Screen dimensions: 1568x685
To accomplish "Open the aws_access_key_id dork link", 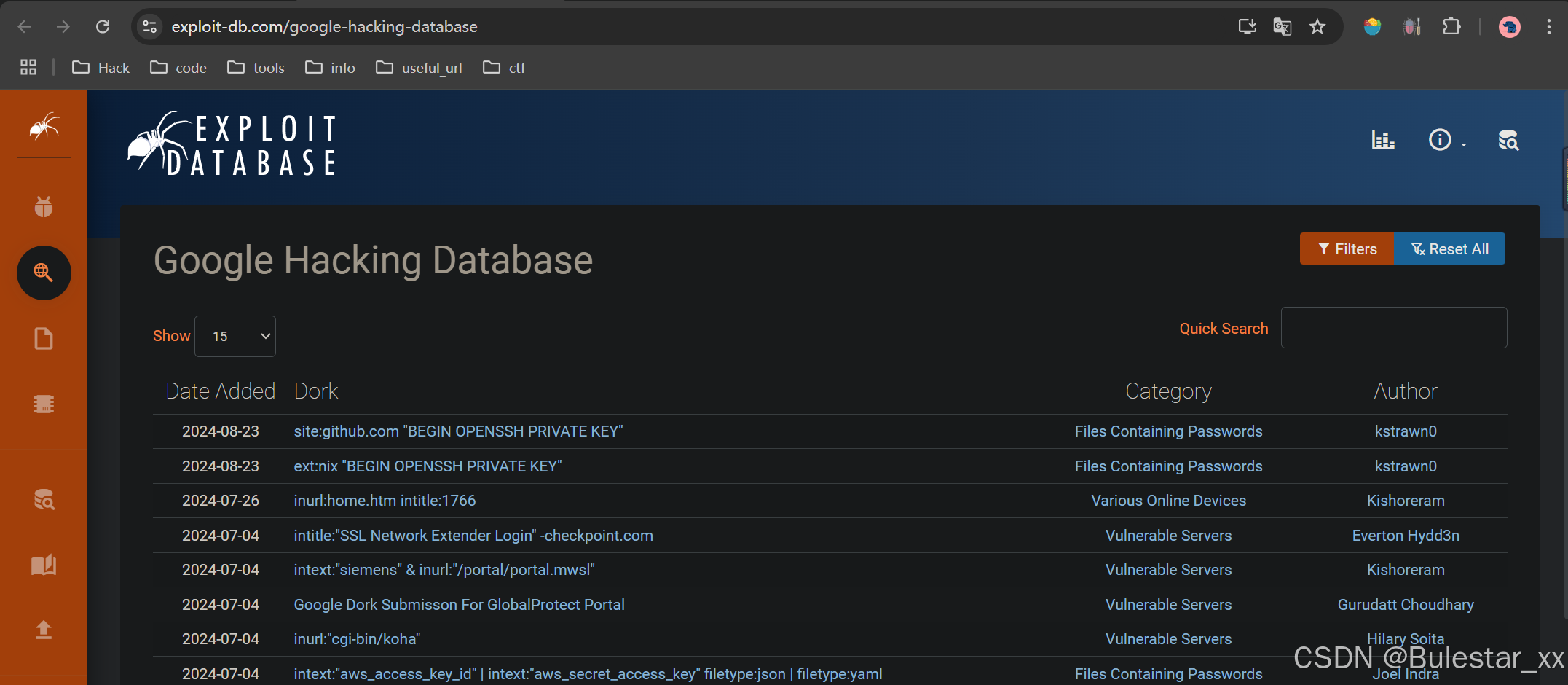I will [588, 674].
